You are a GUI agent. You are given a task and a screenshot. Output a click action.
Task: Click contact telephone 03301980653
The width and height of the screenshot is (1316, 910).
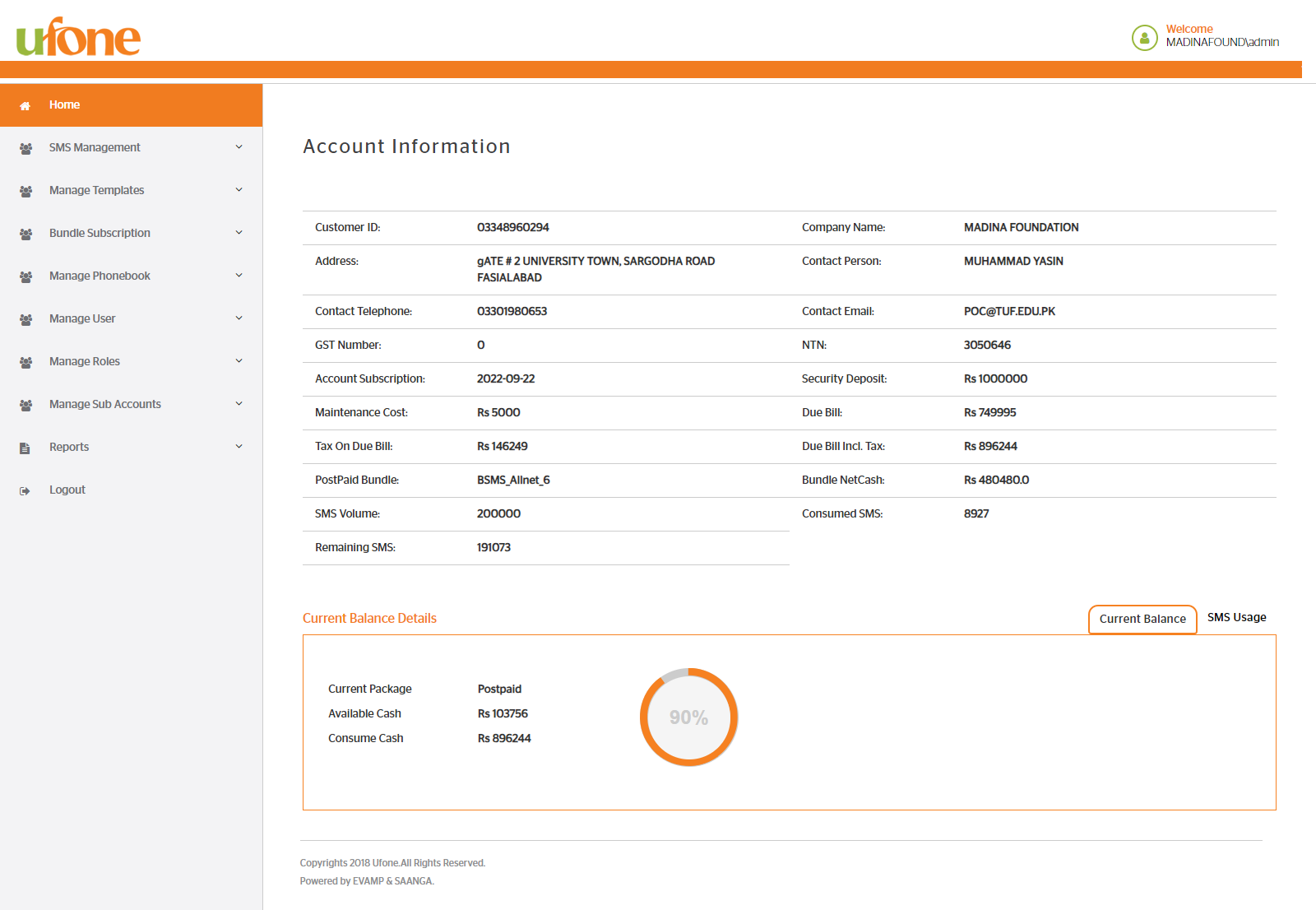(x=512, y=312)
